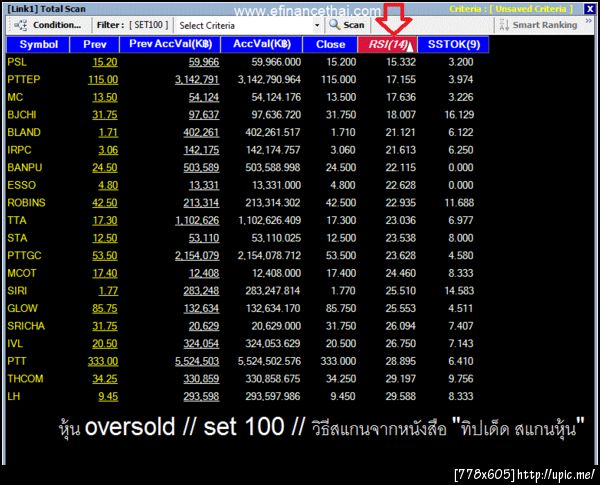600x485 pixels.
Task: Sort by Prev AccVal column header
Action: click(x=170, y=44)
